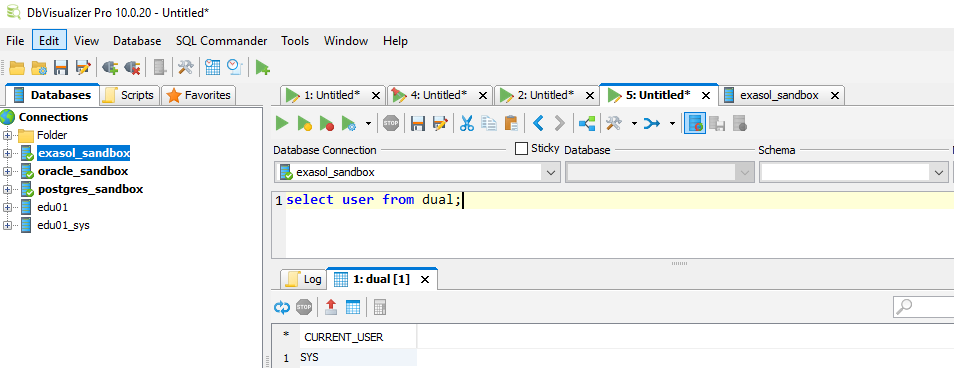This screenshot has width=954, height=368.
Task: Switch to the Favorites tab
Action: (199, 95)
